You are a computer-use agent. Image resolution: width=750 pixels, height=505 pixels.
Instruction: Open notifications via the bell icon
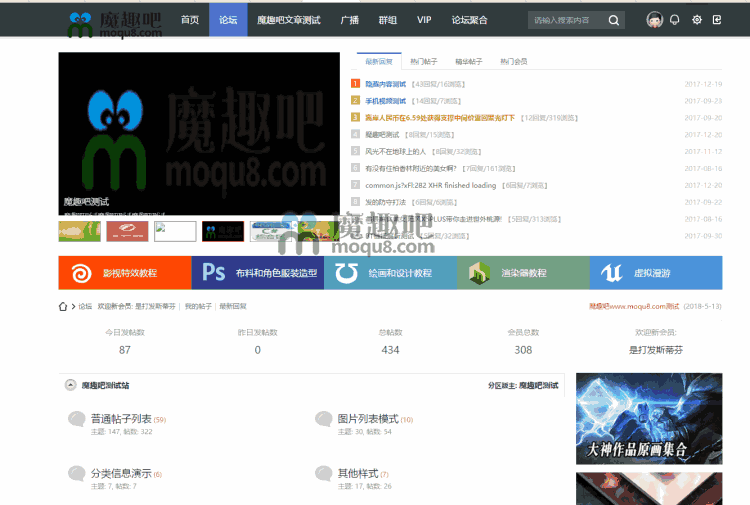pyautogui.click(x=674, y=20)
